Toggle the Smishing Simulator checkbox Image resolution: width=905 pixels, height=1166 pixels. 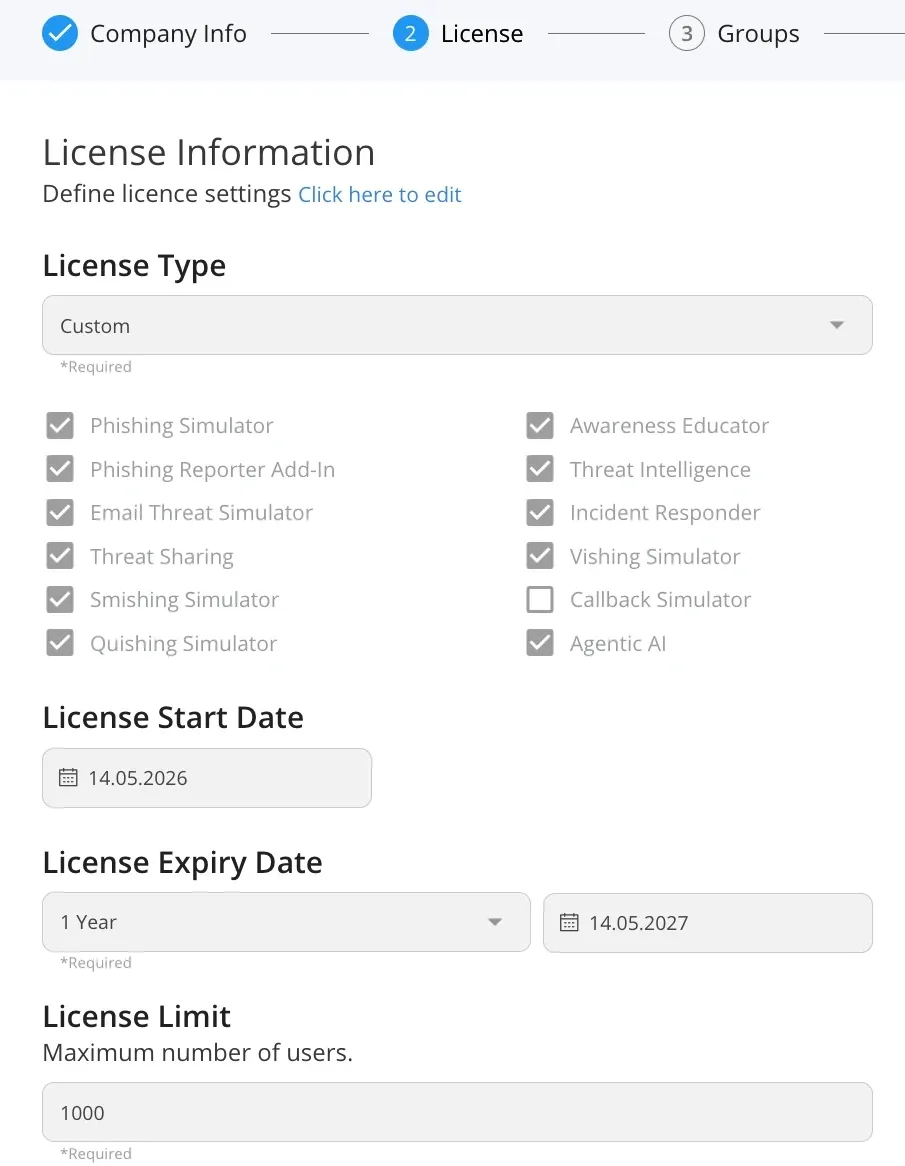60,599
